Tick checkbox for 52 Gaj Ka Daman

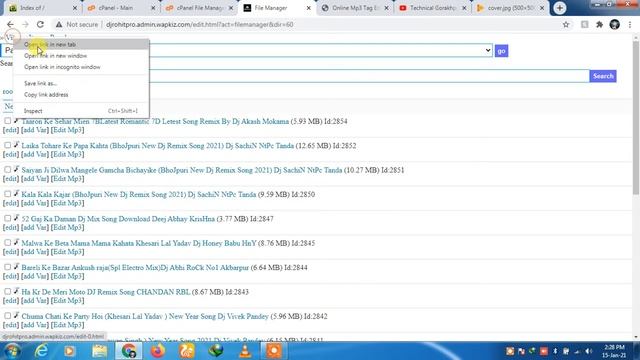coord(7,218)
